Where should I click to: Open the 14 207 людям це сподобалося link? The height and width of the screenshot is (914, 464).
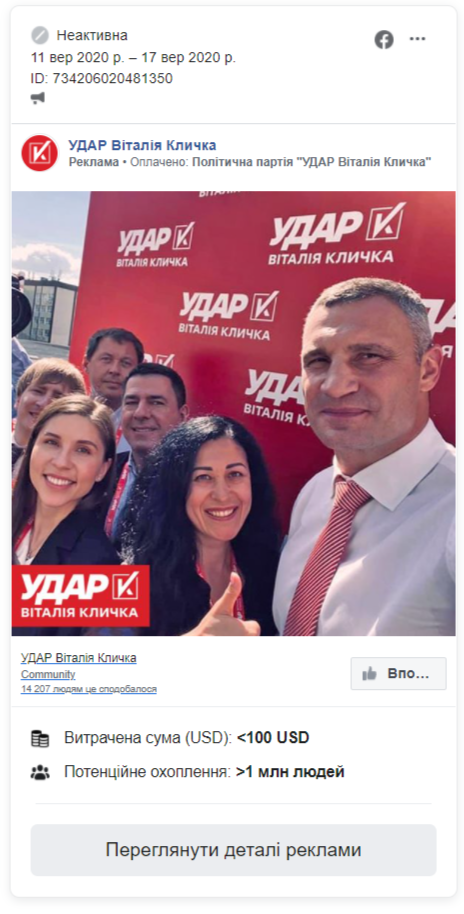(89, 689)
